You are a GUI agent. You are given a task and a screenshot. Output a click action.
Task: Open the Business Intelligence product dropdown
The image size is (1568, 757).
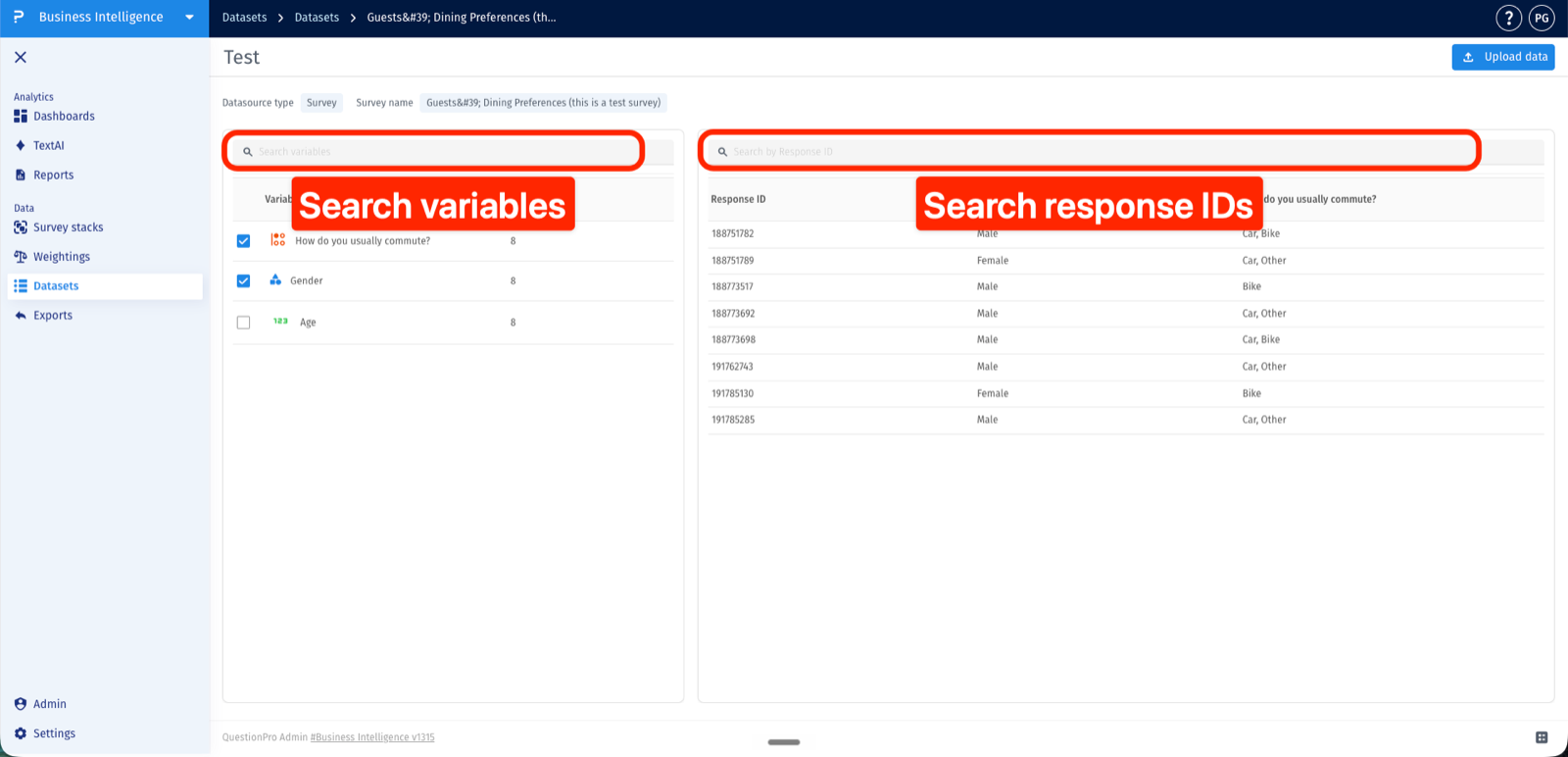[189, 18]
